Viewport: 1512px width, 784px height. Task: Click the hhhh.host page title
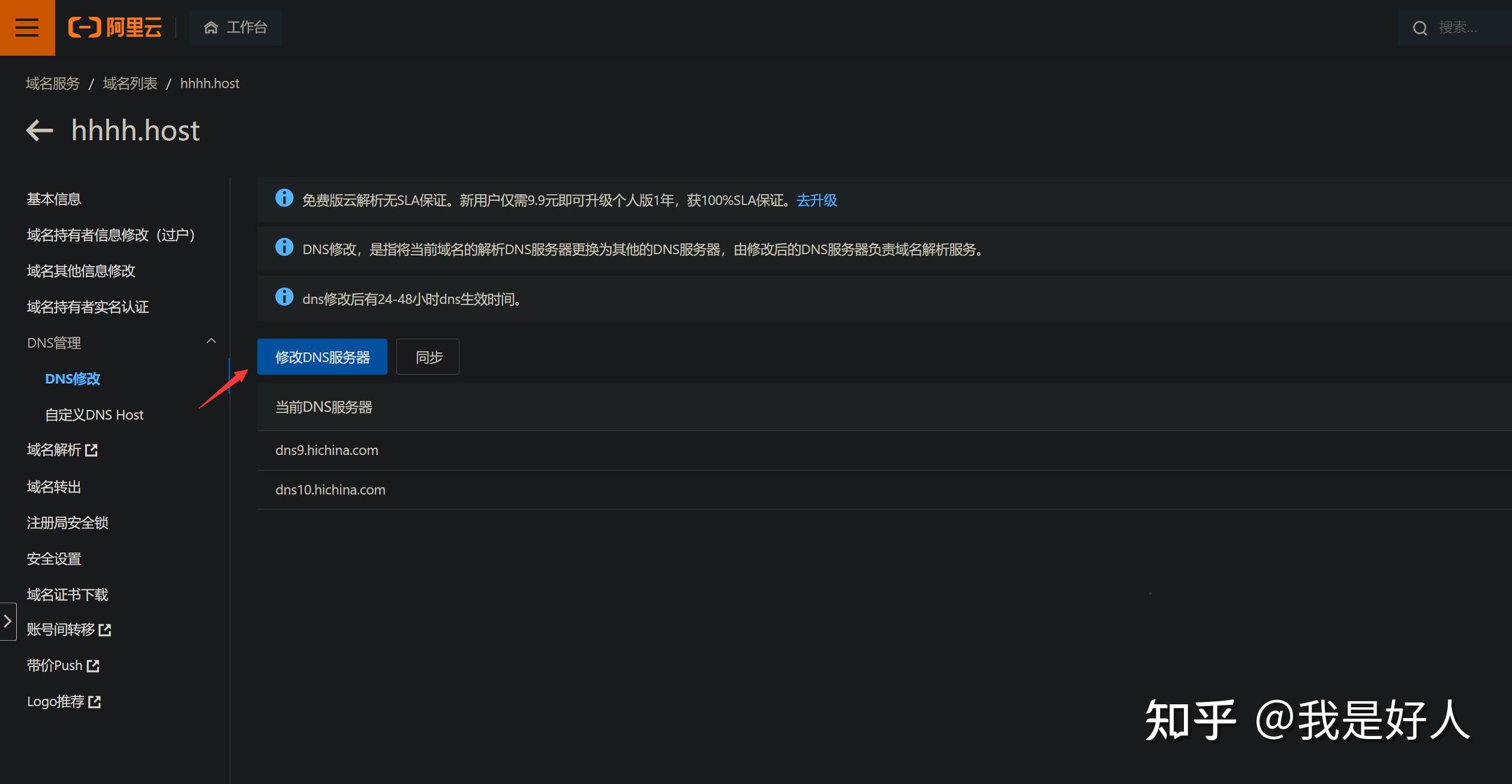click(136, 130)
